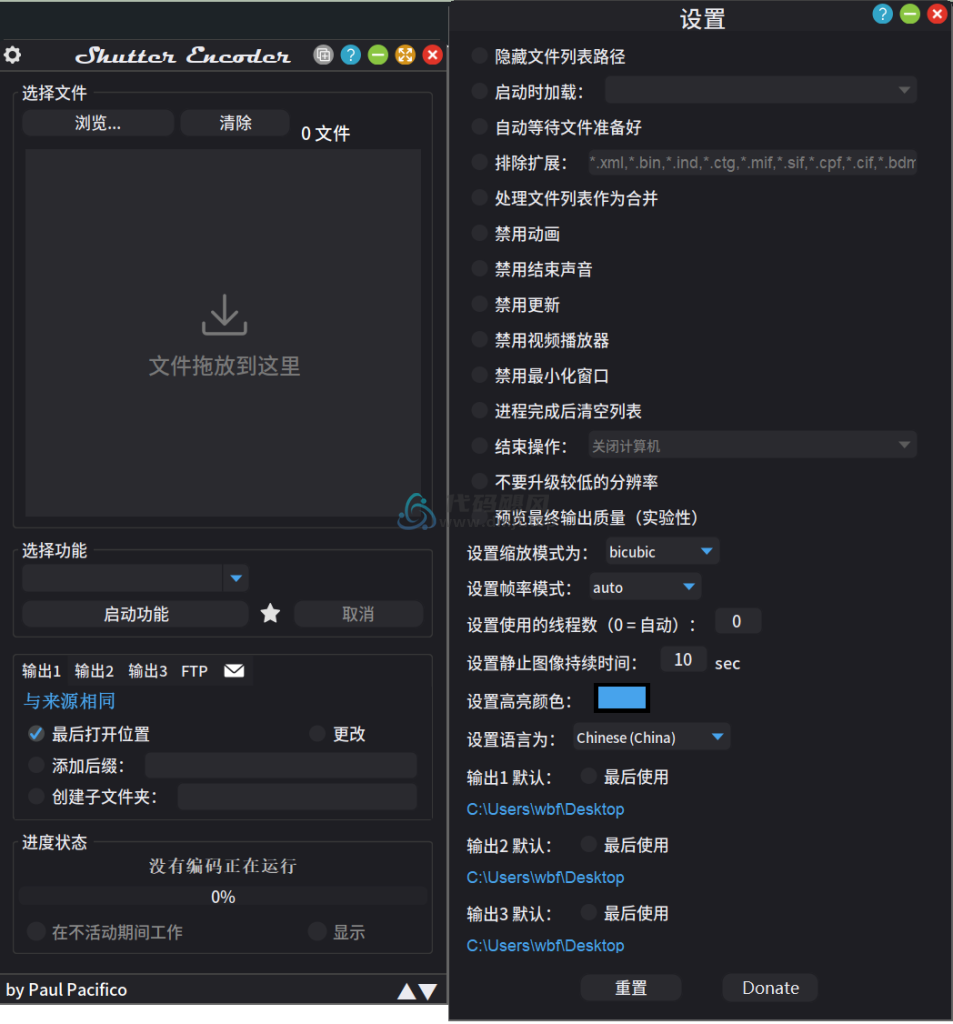
Task: Toggle 输出1 默认 最后使用
Action: click(x=589, y=776)
